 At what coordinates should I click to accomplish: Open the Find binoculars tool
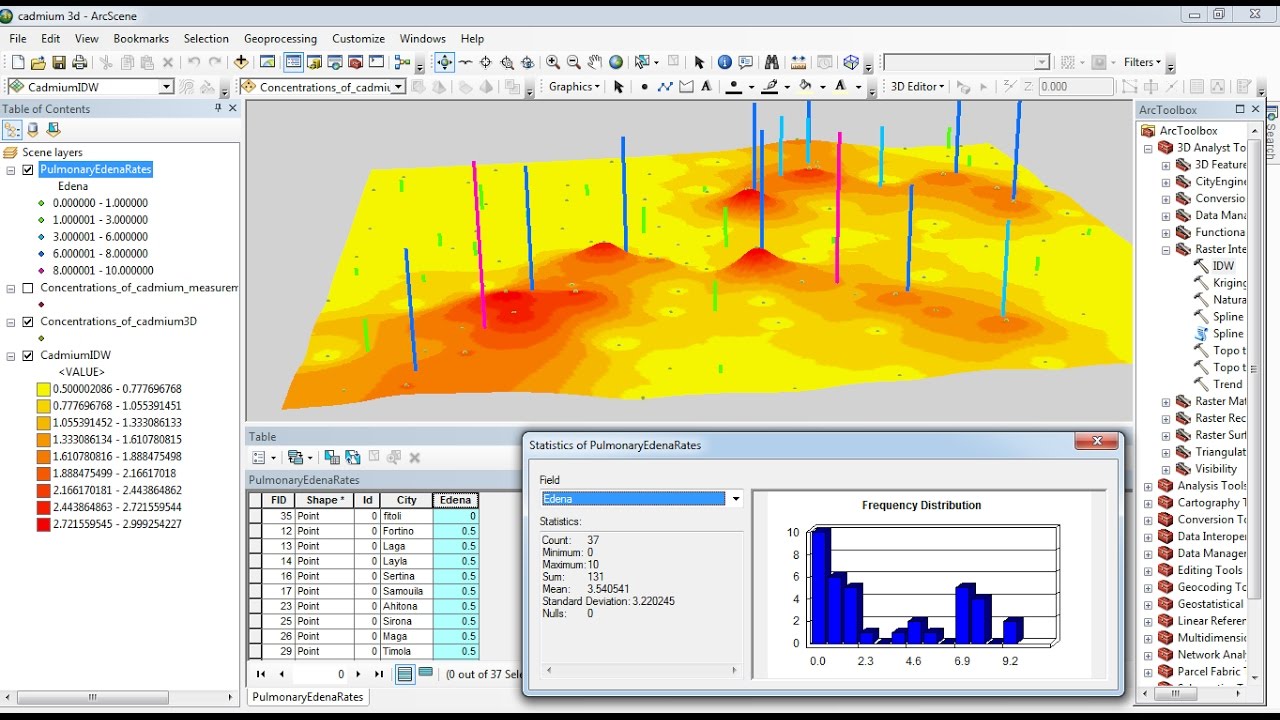tap(772, 62)
